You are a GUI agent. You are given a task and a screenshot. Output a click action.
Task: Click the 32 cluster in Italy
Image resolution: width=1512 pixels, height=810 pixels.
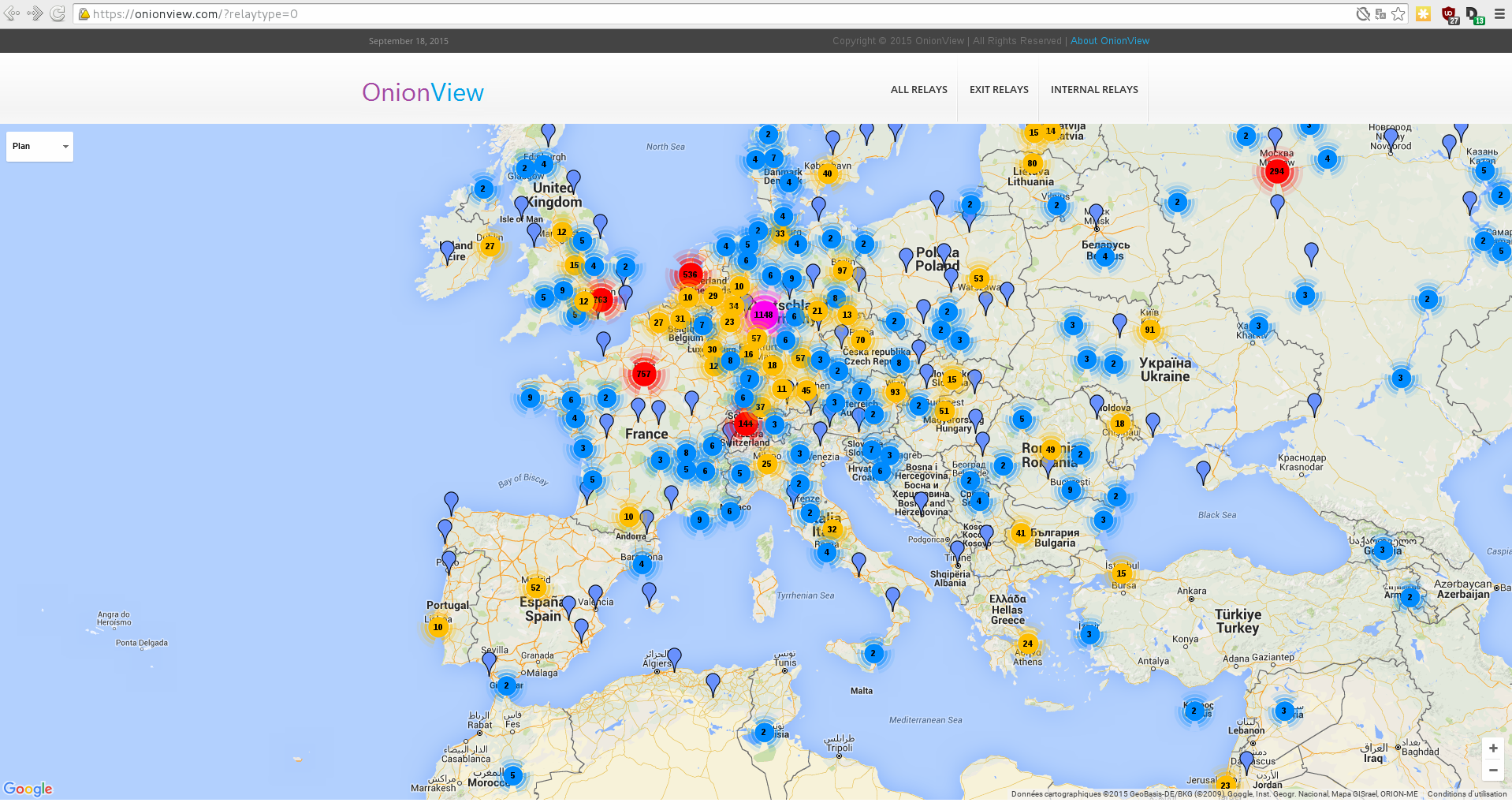[832, 529]
